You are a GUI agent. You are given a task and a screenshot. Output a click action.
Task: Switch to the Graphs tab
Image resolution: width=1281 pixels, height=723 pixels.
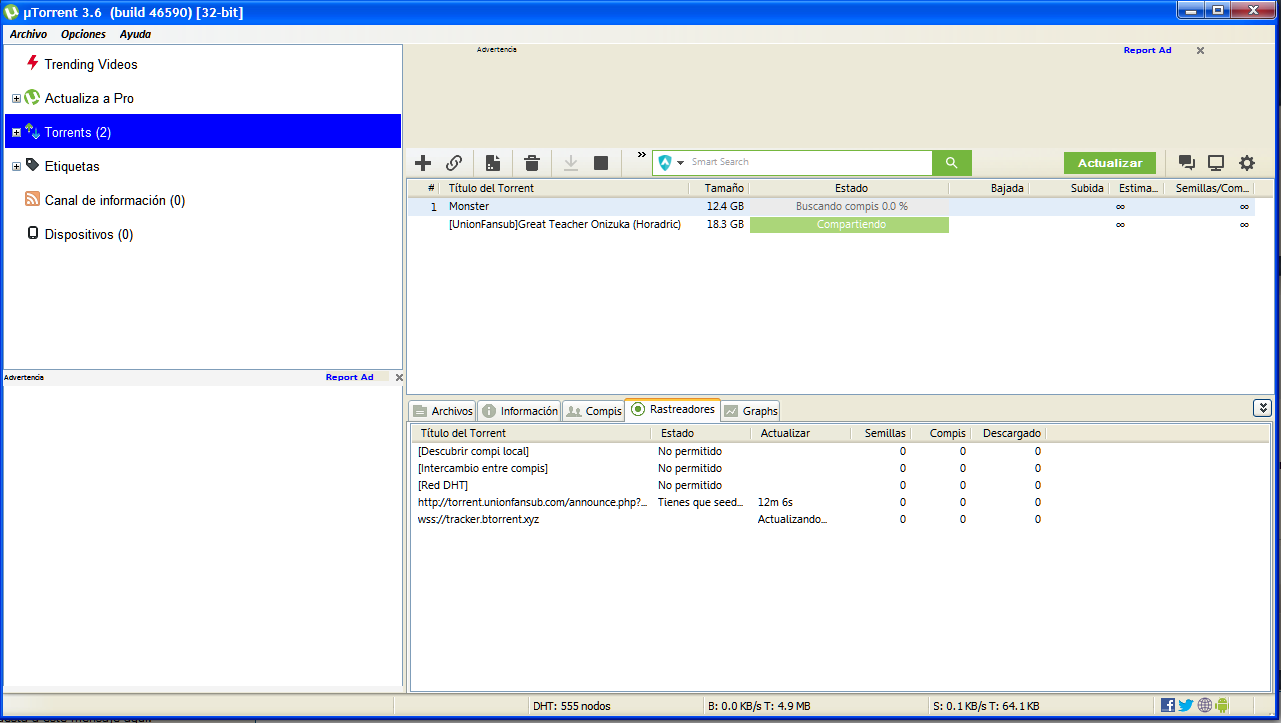[750, 411]
